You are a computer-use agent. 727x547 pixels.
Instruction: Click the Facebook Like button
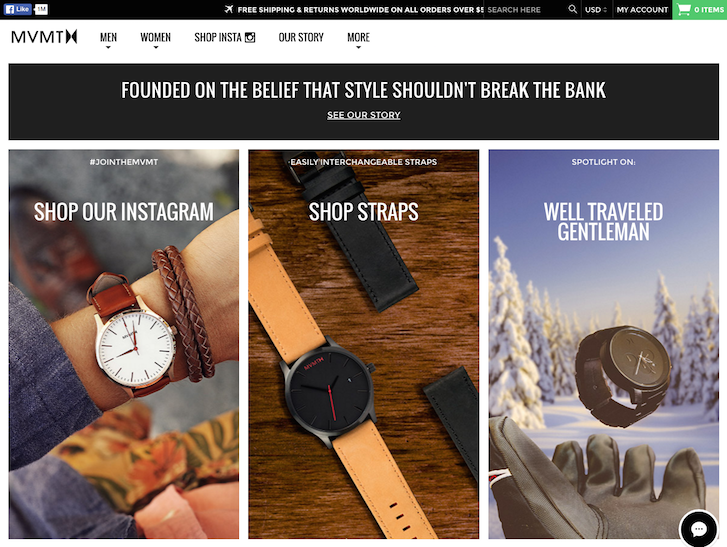click(x=18, y=9)
